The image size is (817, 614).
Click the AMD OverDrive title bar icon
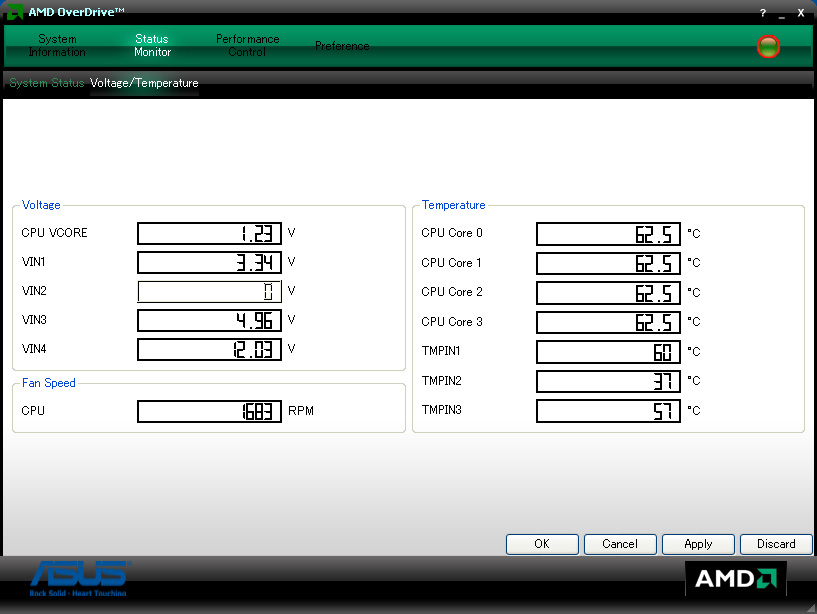pos(15,11)
